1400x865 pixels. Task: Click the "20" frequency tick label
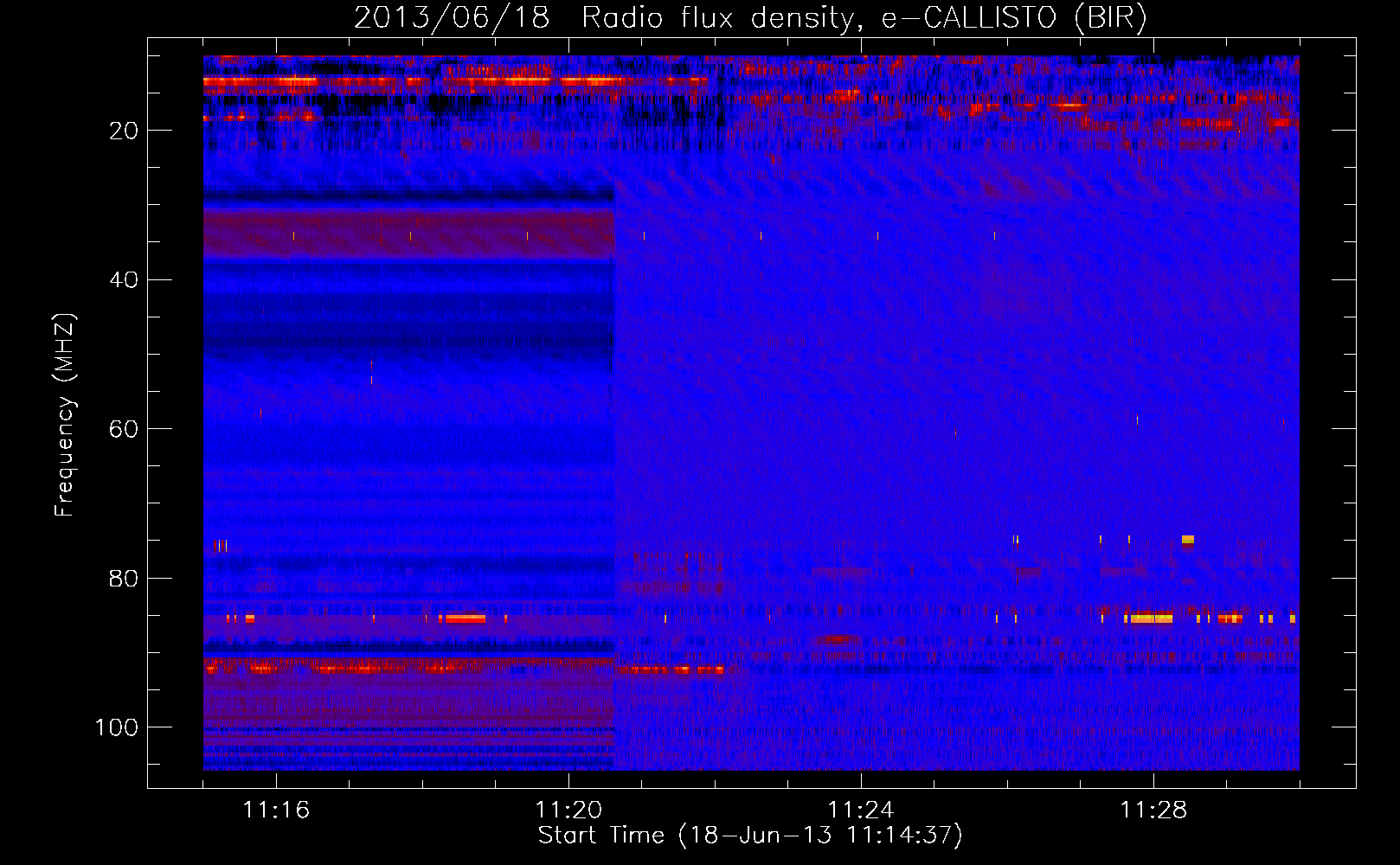[x=124, y=131]
